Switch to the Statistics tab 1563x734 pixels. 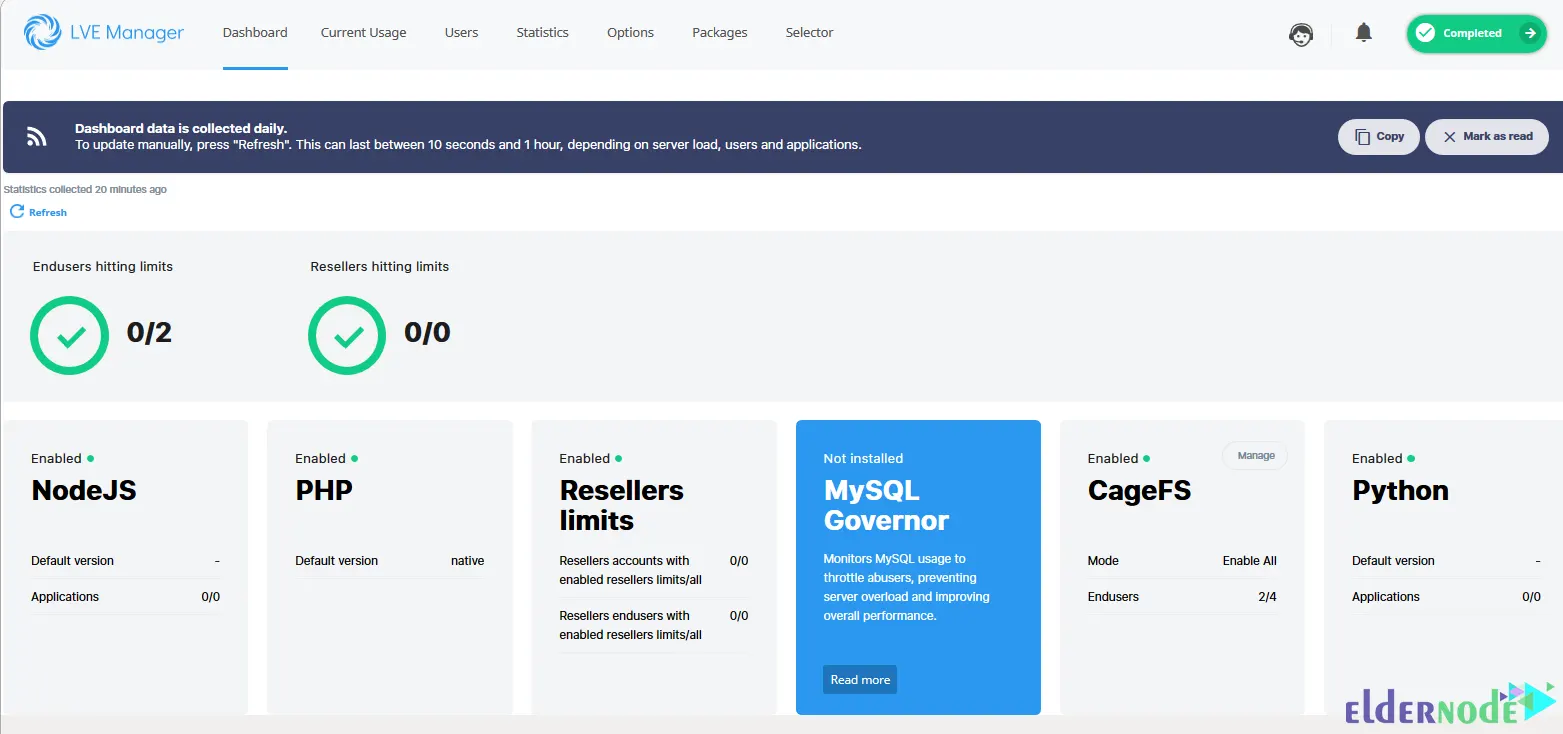[541, 32]
